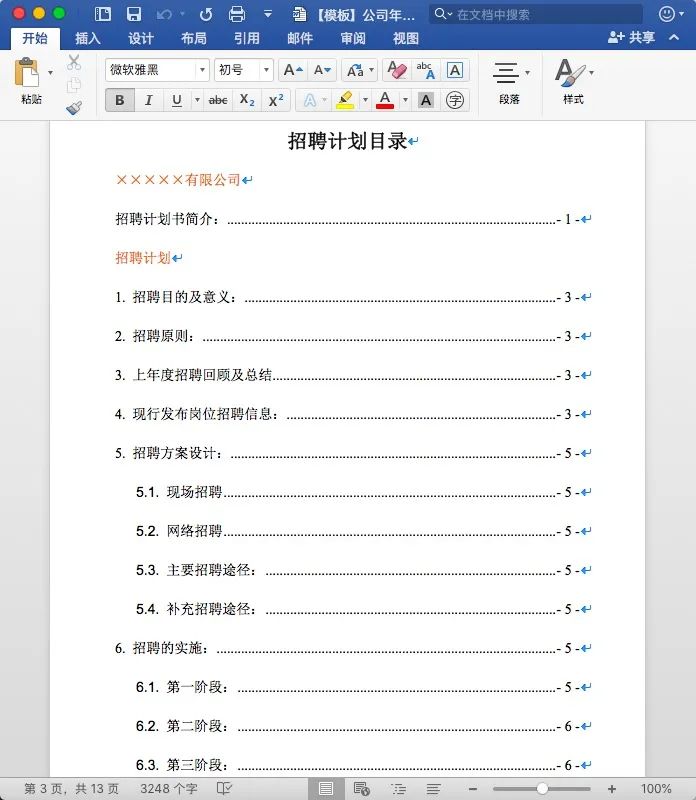Switch to Outline view icon
This screenshot has height=800, width=696.
[399, 789]
